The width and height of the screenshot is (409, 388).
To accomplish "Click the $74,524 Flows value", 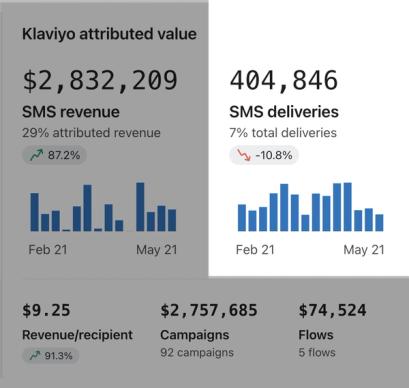I will pyautogui.click(x=332, y=310).
